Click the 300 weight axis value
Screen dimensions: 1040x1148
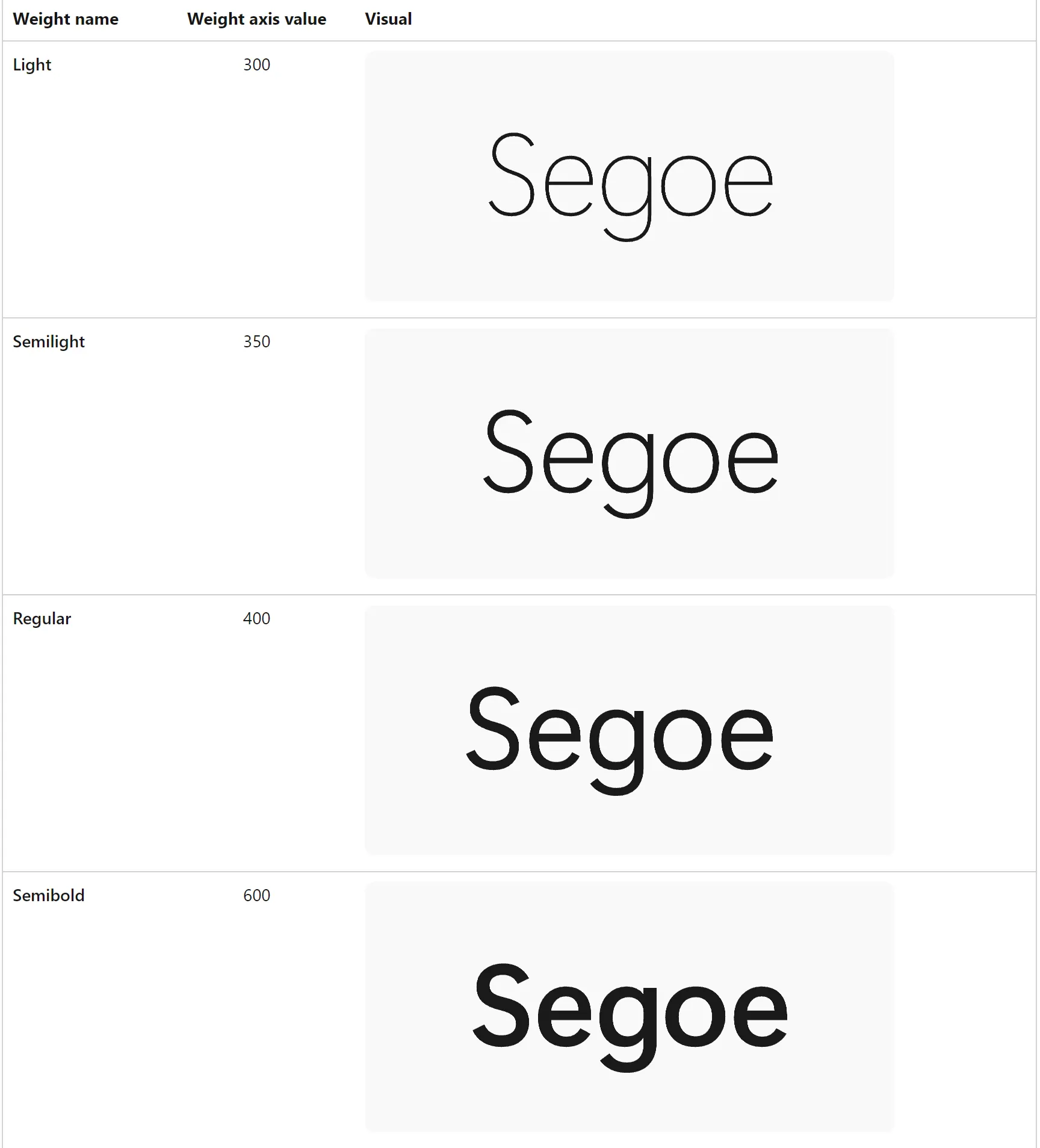pyautogui.click(x=256, y=65)
